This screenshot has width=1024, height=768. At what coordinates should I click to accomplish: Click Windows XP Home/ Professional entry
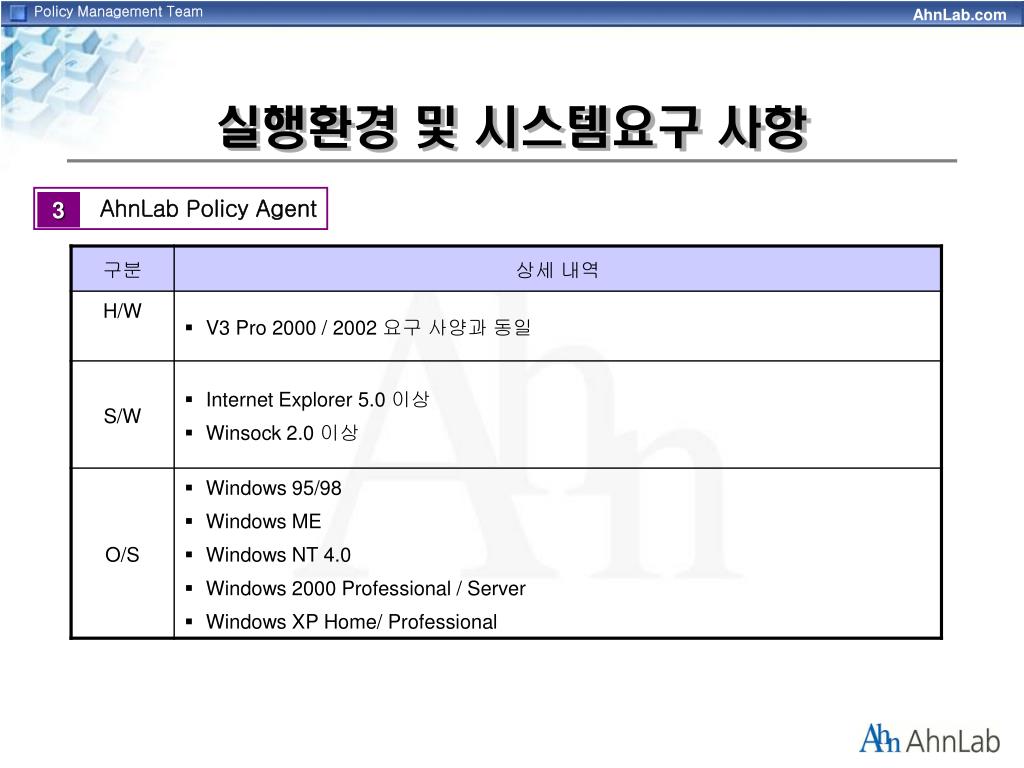click(x=351, y=622)
